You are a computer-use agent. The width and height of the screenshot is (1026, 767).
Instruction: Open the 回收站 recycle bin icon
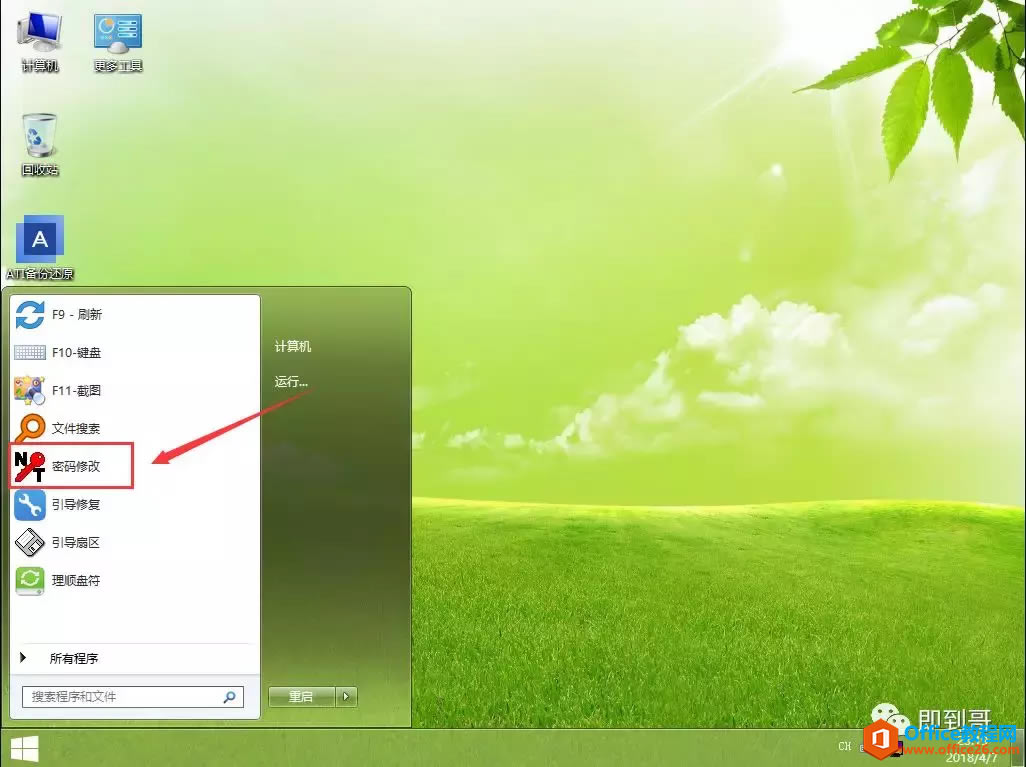coord(40,144)
